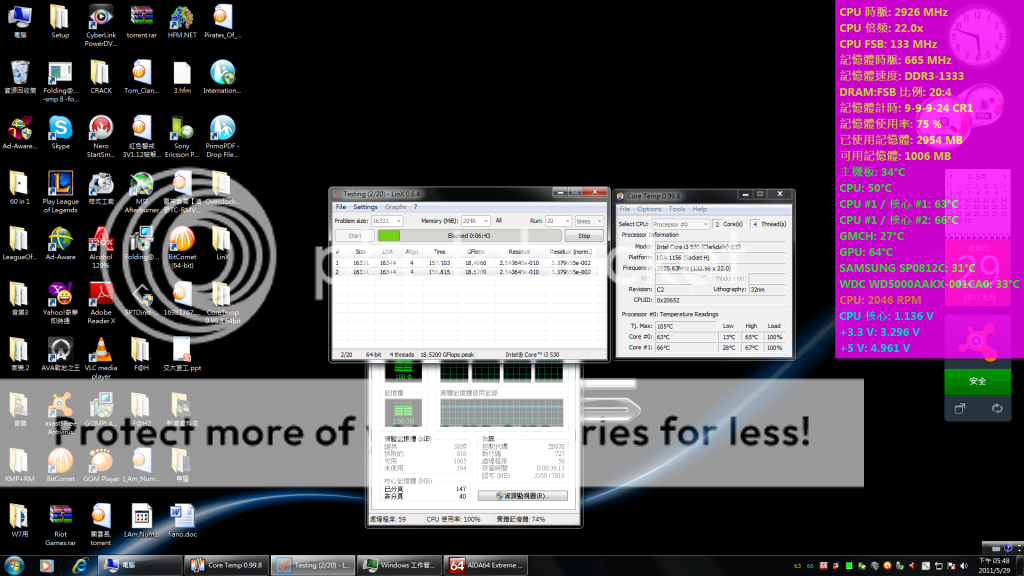This screenshot has width=1024, height=576.
Task: Click the LinX elapsed-time progress bar
Action: click(x=469, y=236)
